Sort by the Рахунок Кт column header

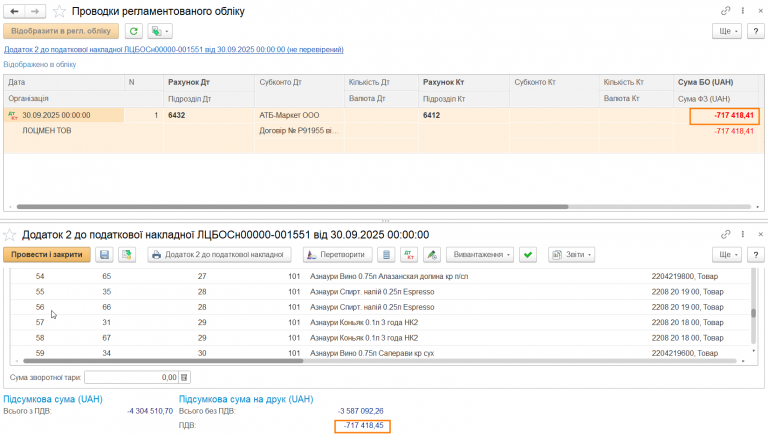coord(464,82)
